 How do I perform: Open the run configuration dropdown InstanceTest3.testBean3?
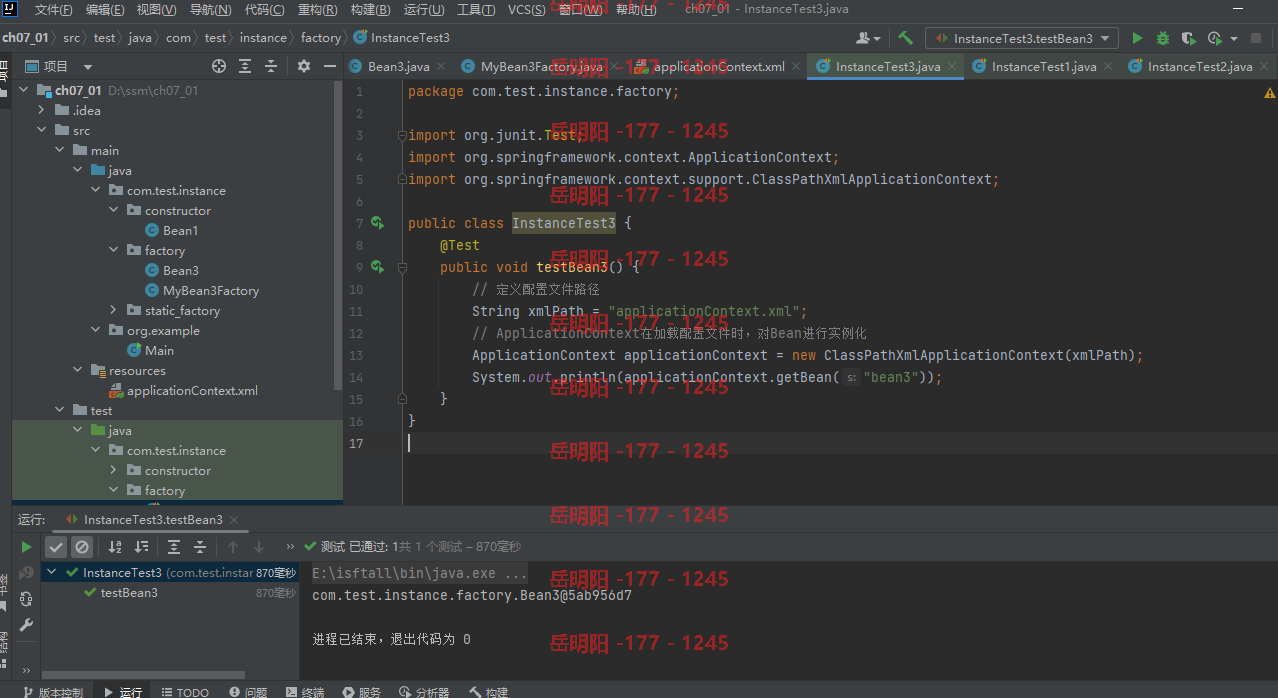coord(1022,38)
